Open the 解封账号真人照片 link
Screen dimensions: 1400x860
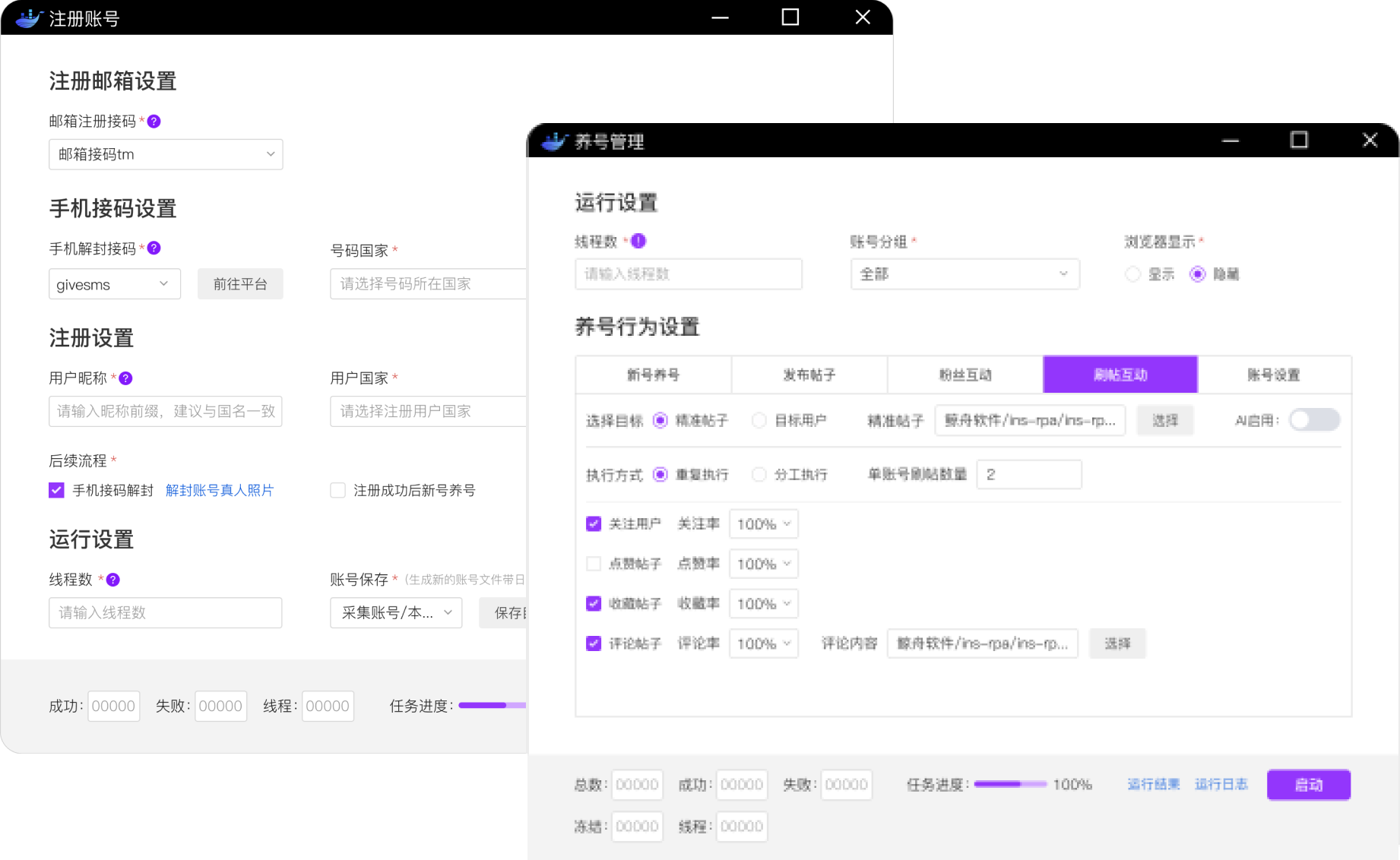[220, 491]
